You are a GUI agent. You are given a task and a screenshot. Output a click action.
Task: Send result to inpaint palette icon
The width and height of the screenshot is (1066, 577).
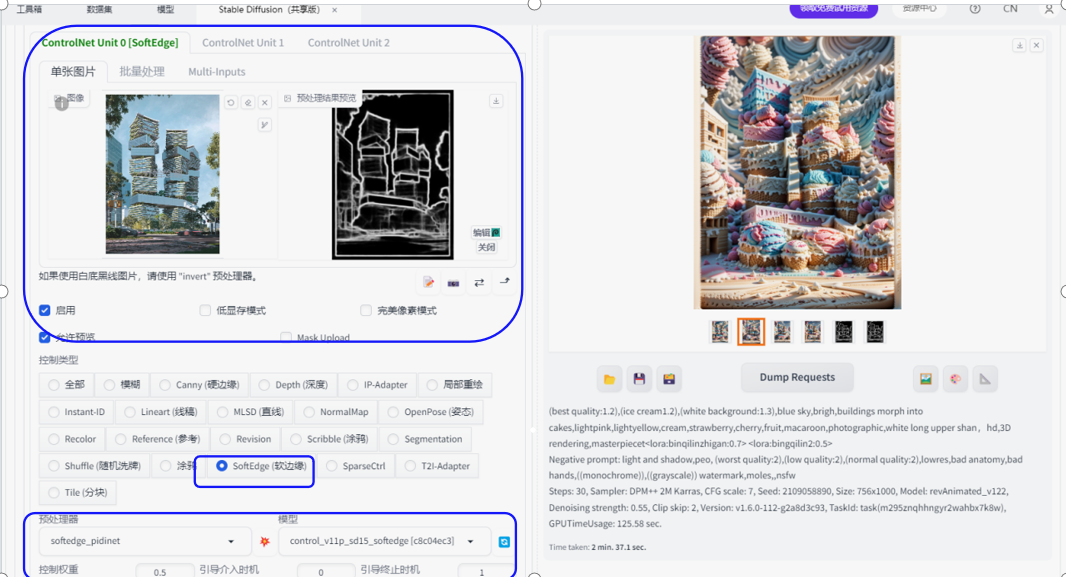[955, 379]
